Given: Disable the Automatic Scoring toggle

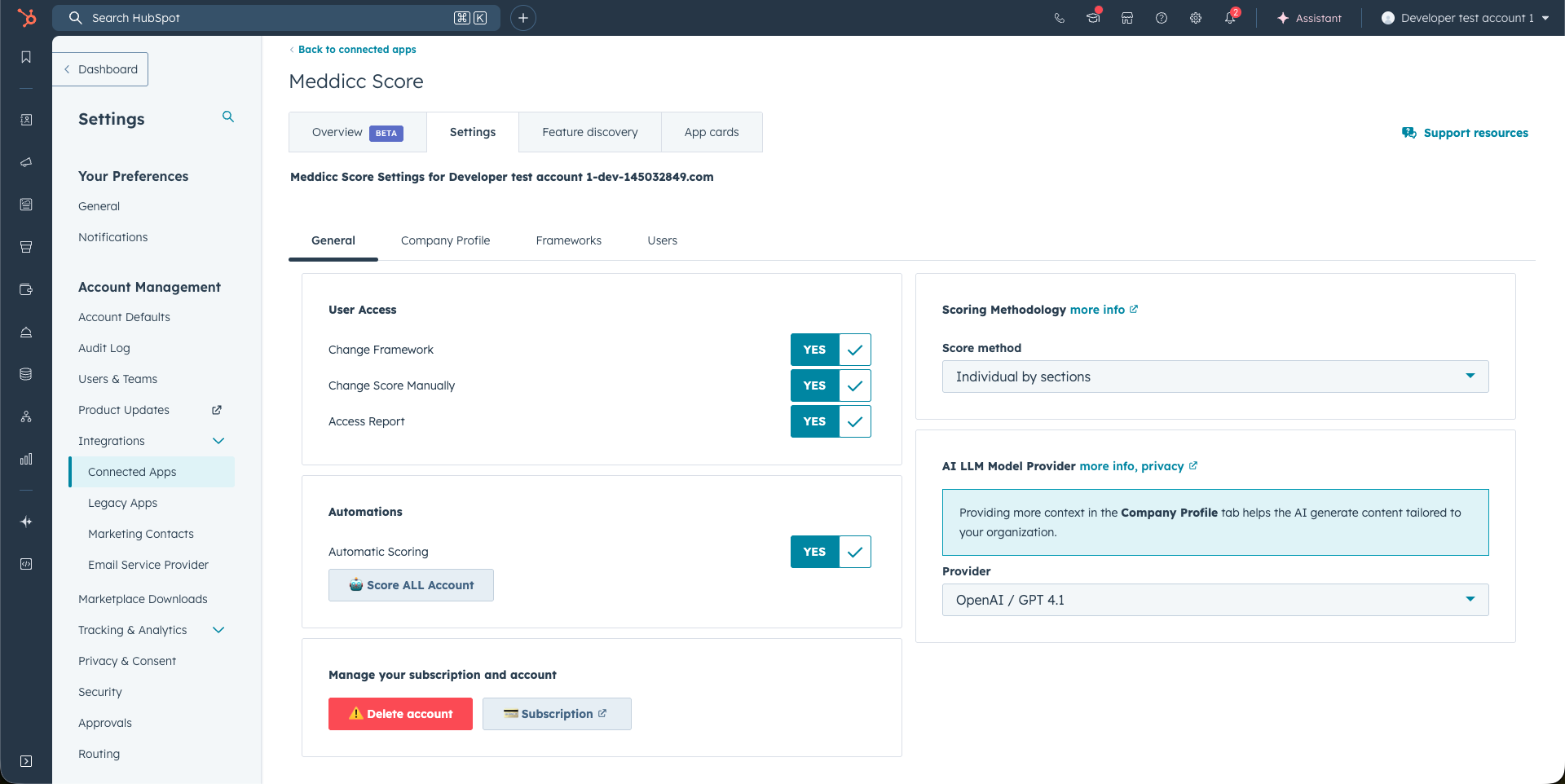Looking at the screenshot, I should [830, 552].
